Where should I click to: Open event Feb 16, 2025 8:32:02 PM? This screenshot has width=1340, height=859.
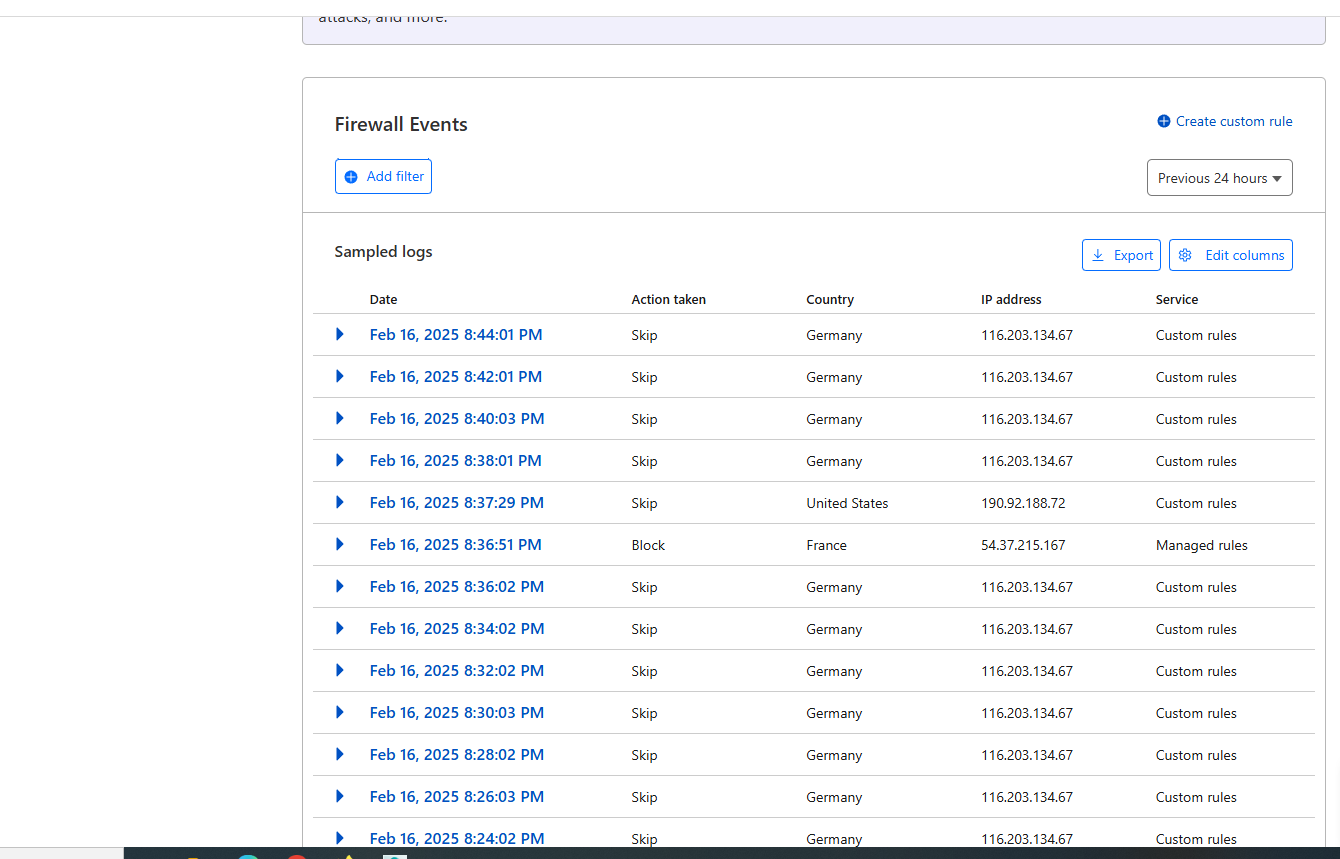coord(457,671)
